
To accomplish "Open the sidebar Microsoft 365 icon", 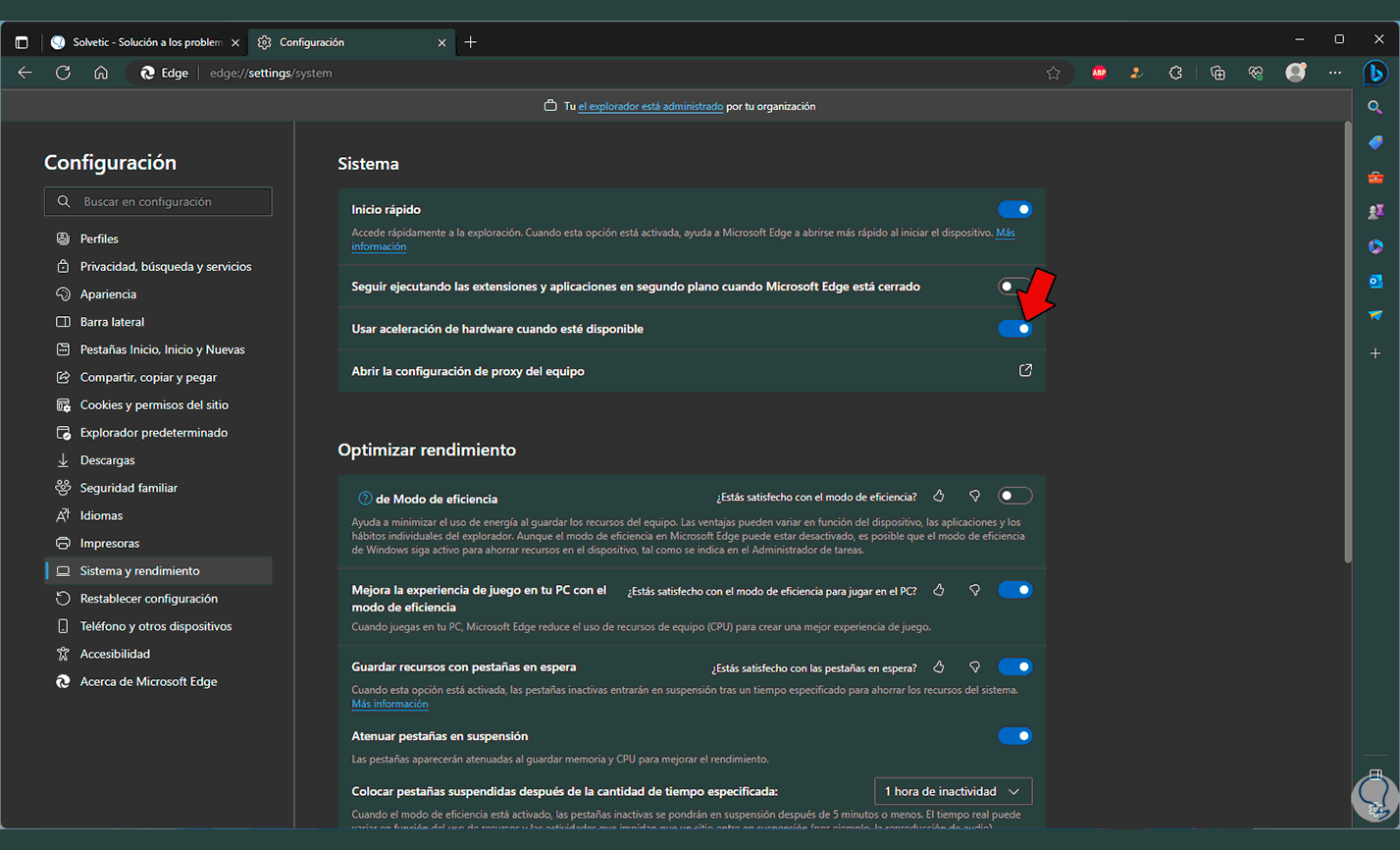I will tap(1375, 246).
